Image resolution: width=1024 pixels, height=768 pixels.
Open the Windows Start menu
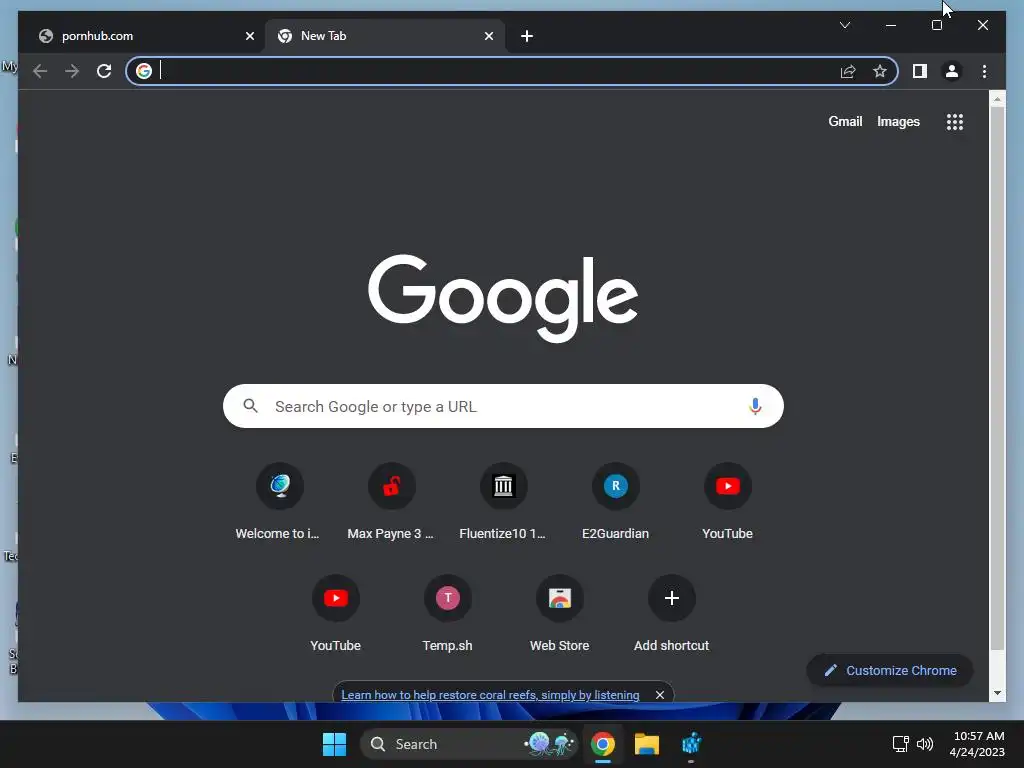click(x=334, y=744)
